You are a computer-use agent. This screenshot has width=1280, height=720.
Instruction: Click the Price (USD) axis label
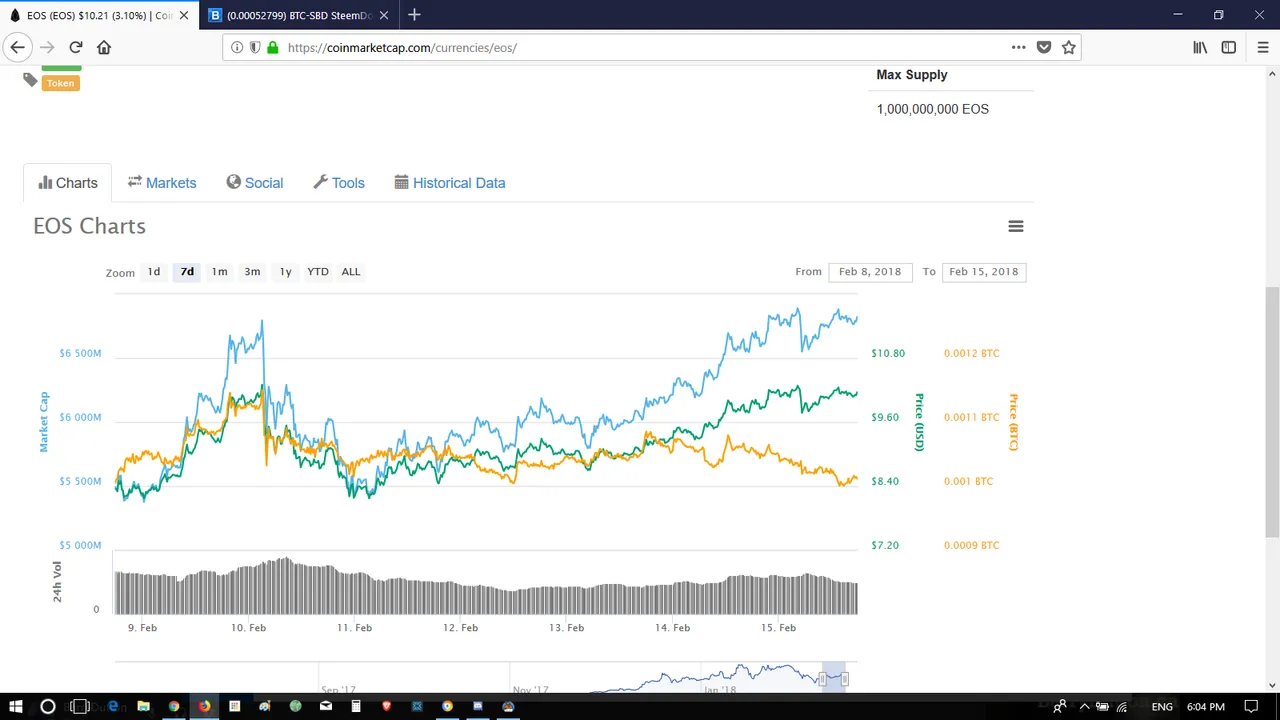(919, 422)
